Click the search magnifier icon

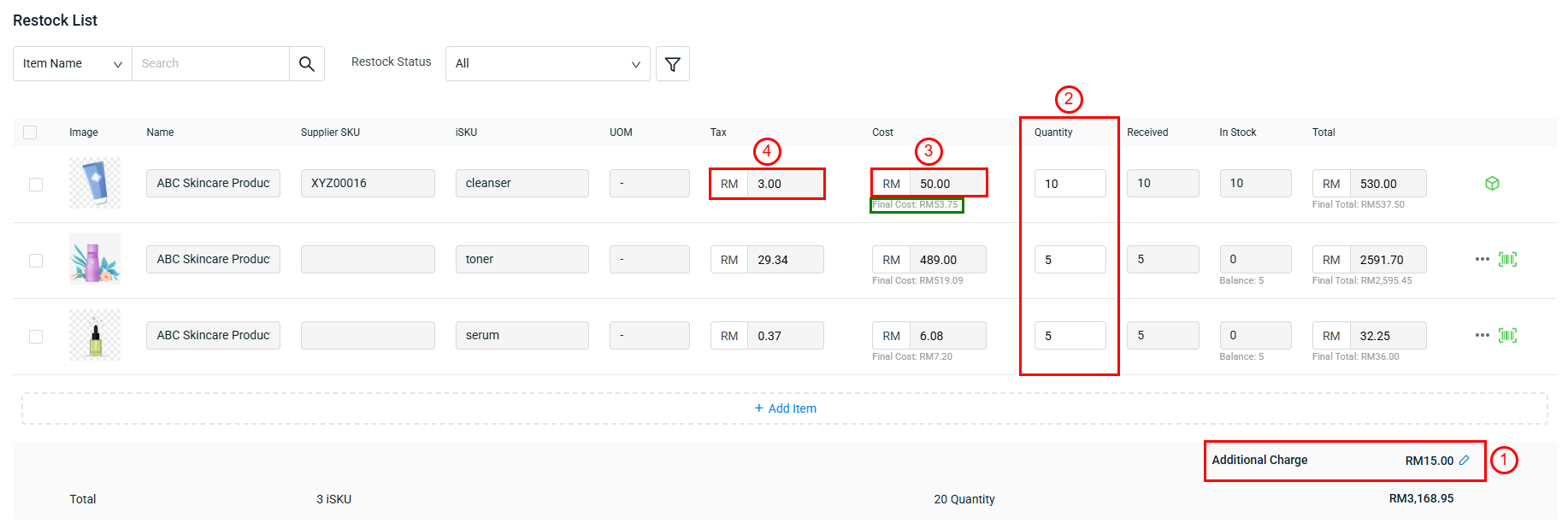pos(306,64)
